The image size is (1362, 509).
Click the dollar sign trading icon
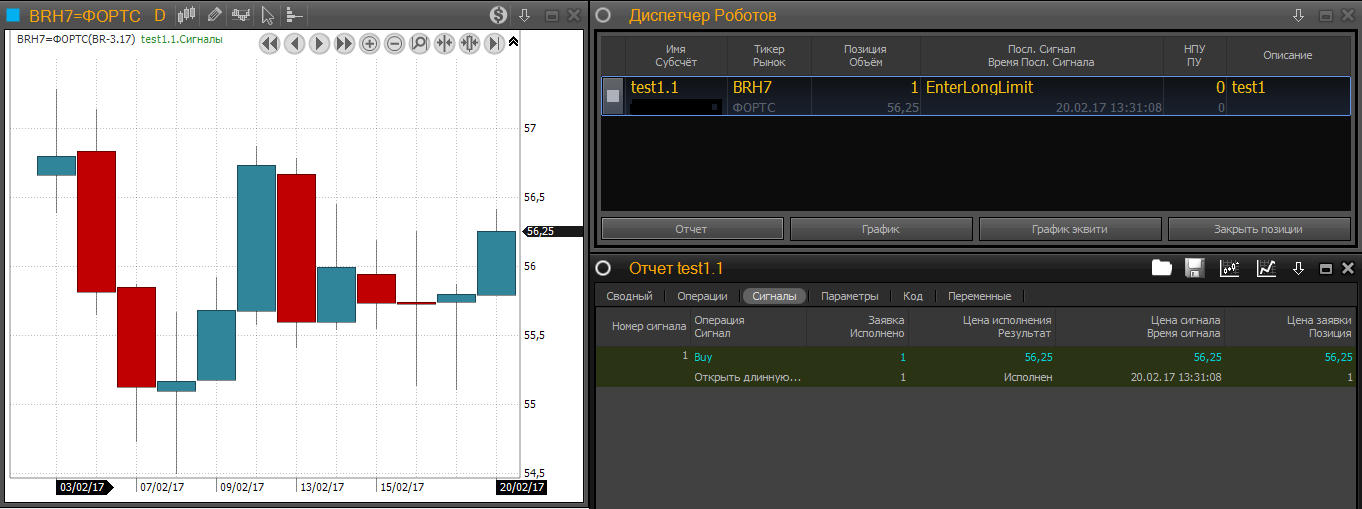[x=498, y=15]
